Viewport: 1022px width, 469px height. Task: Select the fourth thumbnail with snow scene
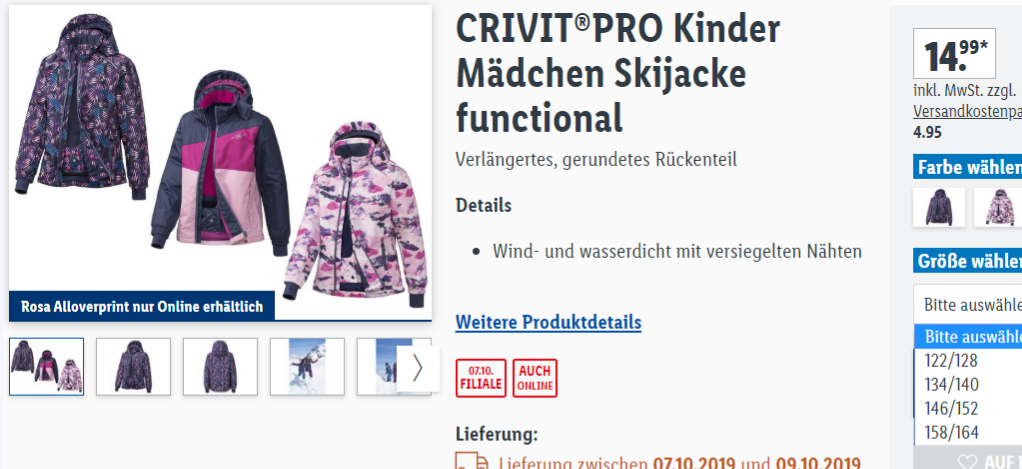307,367
